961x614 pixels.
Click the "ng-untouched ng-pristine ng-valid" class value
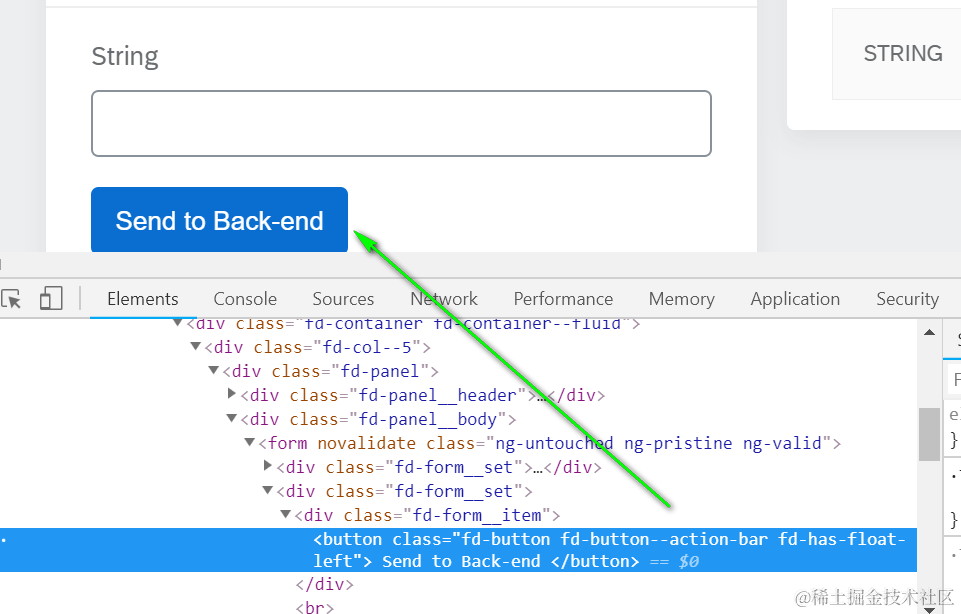click(658, 443)
